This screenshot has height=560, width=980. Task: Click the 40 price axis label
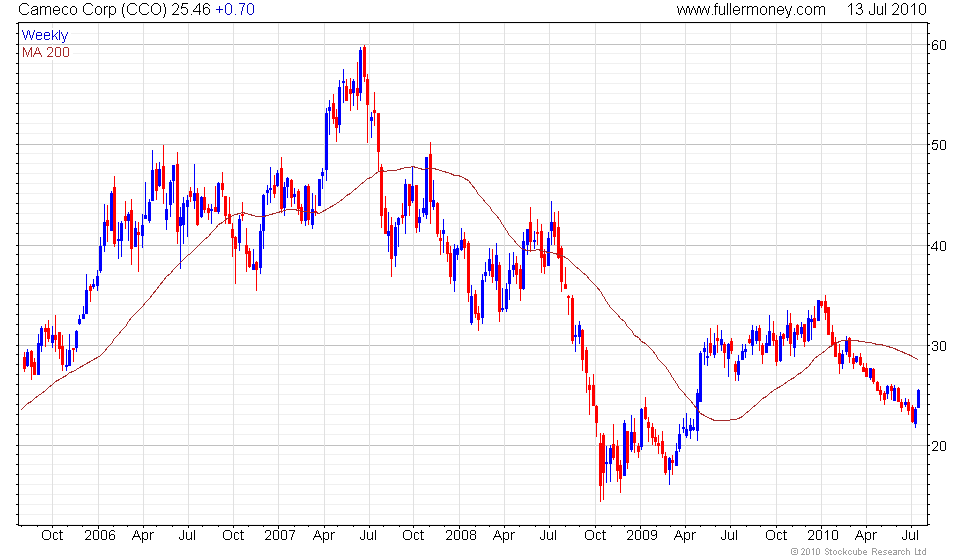939,246
